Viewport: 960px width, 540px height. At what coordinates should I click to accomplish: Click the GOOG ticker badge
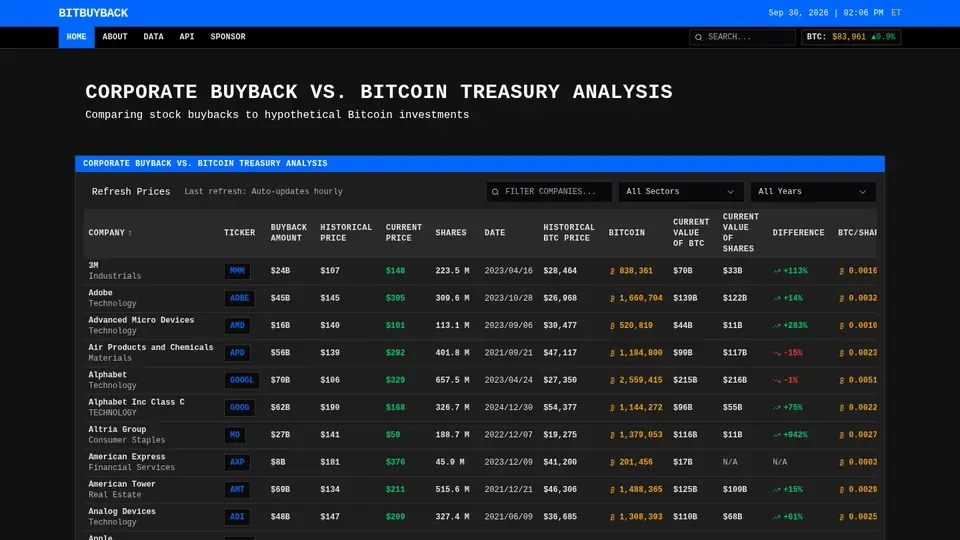click(x=239, y=408)
